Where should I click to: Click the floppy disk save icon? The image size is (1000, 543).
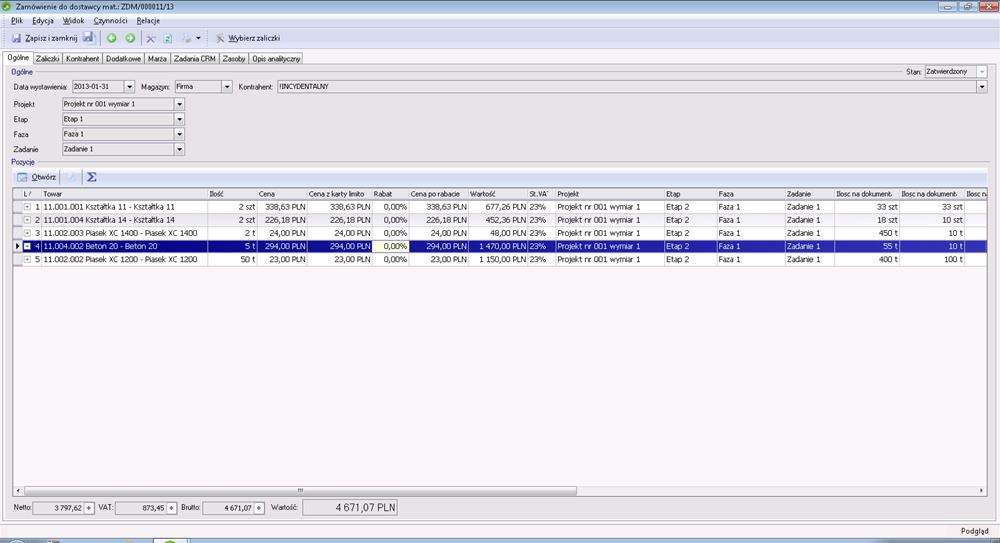88,38
